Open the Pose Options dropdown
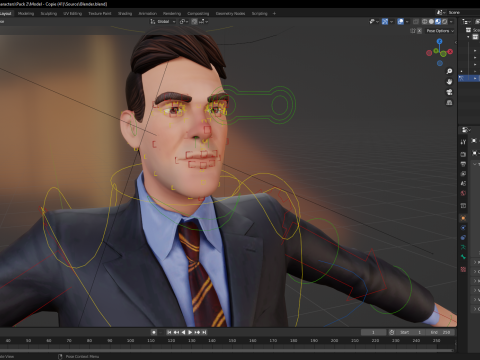 pos(440,31)
